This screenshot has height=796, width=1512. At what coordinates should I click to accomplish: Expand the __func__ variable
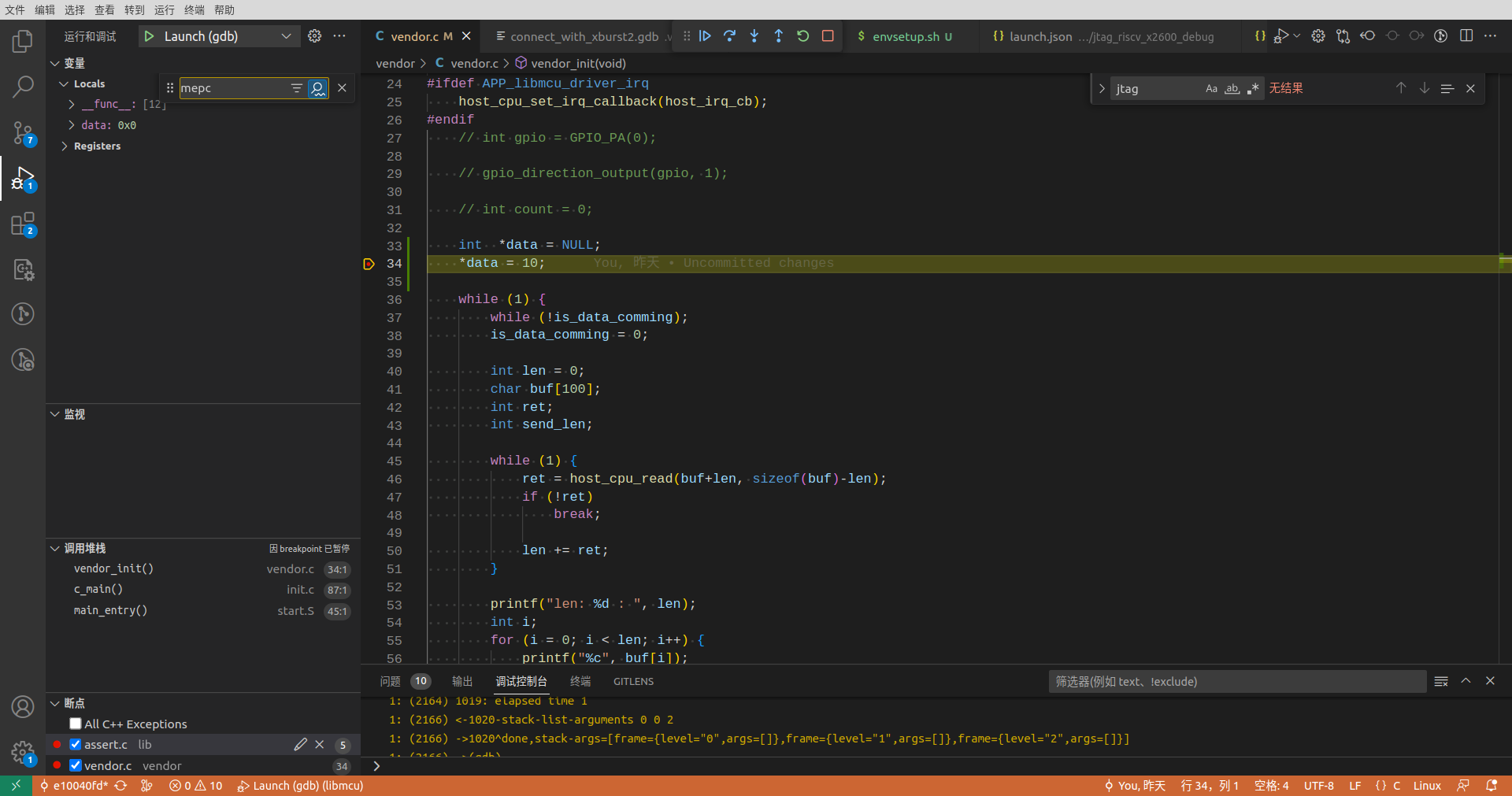coord(72,104)
